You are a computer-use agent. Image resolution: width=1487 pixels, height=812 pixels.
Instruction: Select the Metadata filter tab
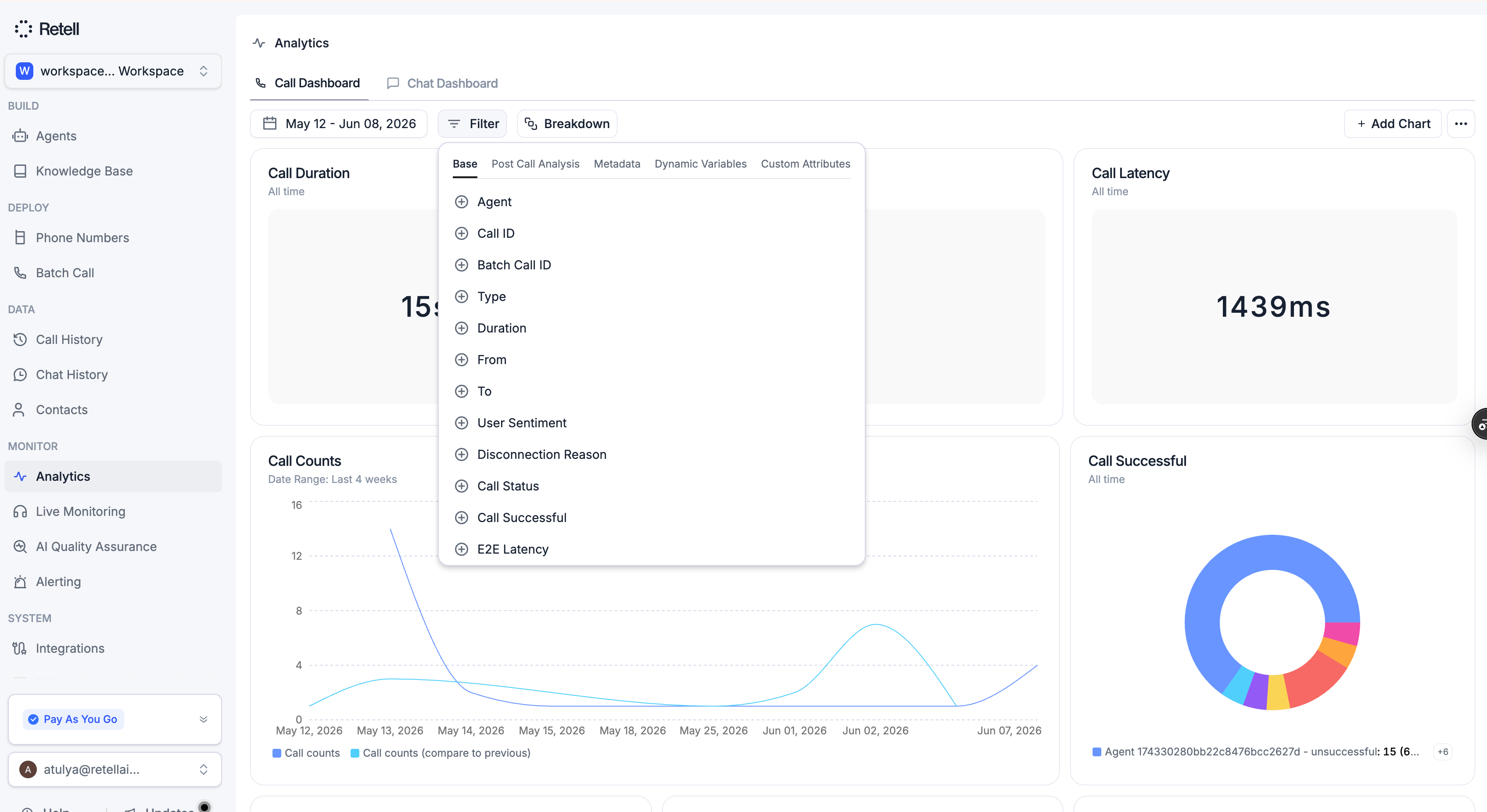(616, 164)
